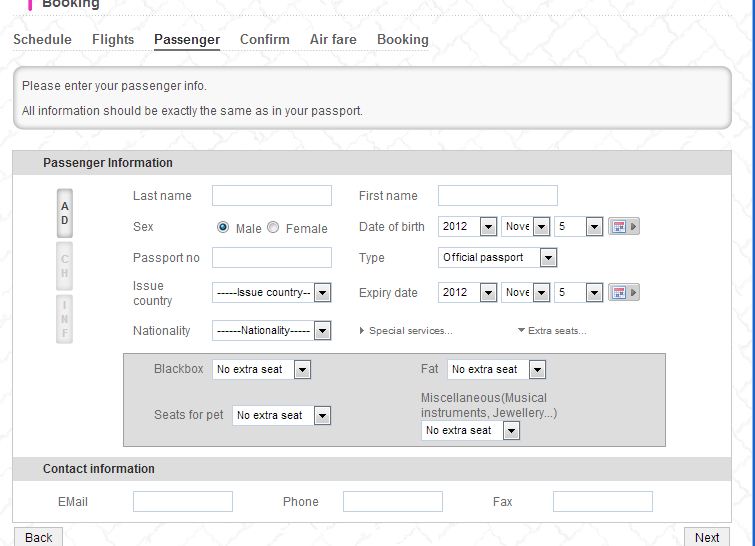
Task: Switch to the Flights tab
Action: tap(113, 40)
